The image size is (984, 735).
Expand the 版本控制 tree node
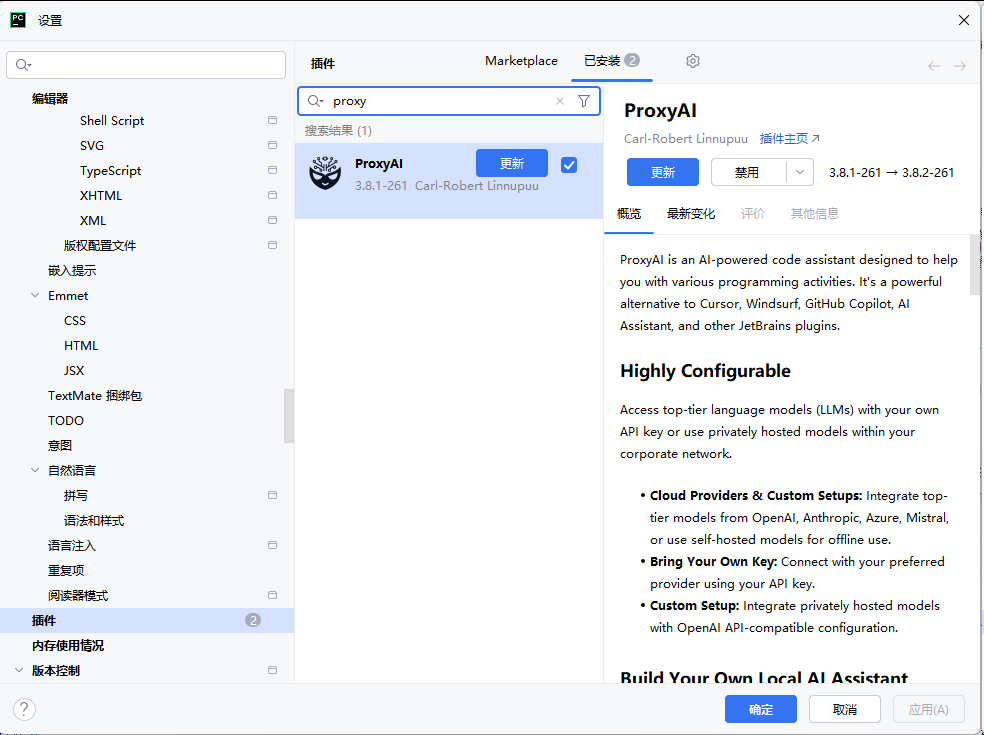(x=19, y=670)
